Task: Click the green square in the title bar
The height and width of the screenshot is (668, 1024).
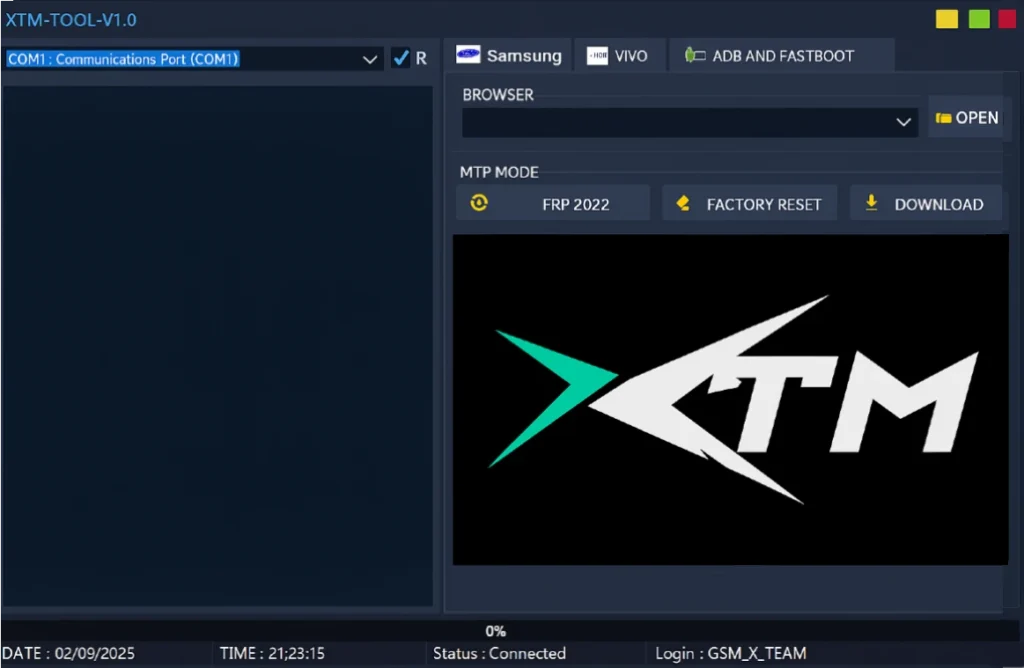Action: (x=978, y=18)
